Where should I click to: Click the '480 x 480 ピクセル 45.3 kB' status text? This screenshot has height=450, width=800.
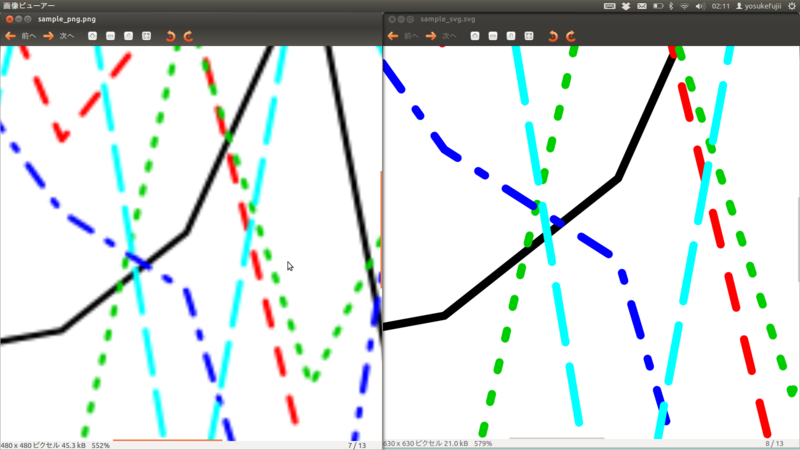pyautogui.click(x=43, y=445)
